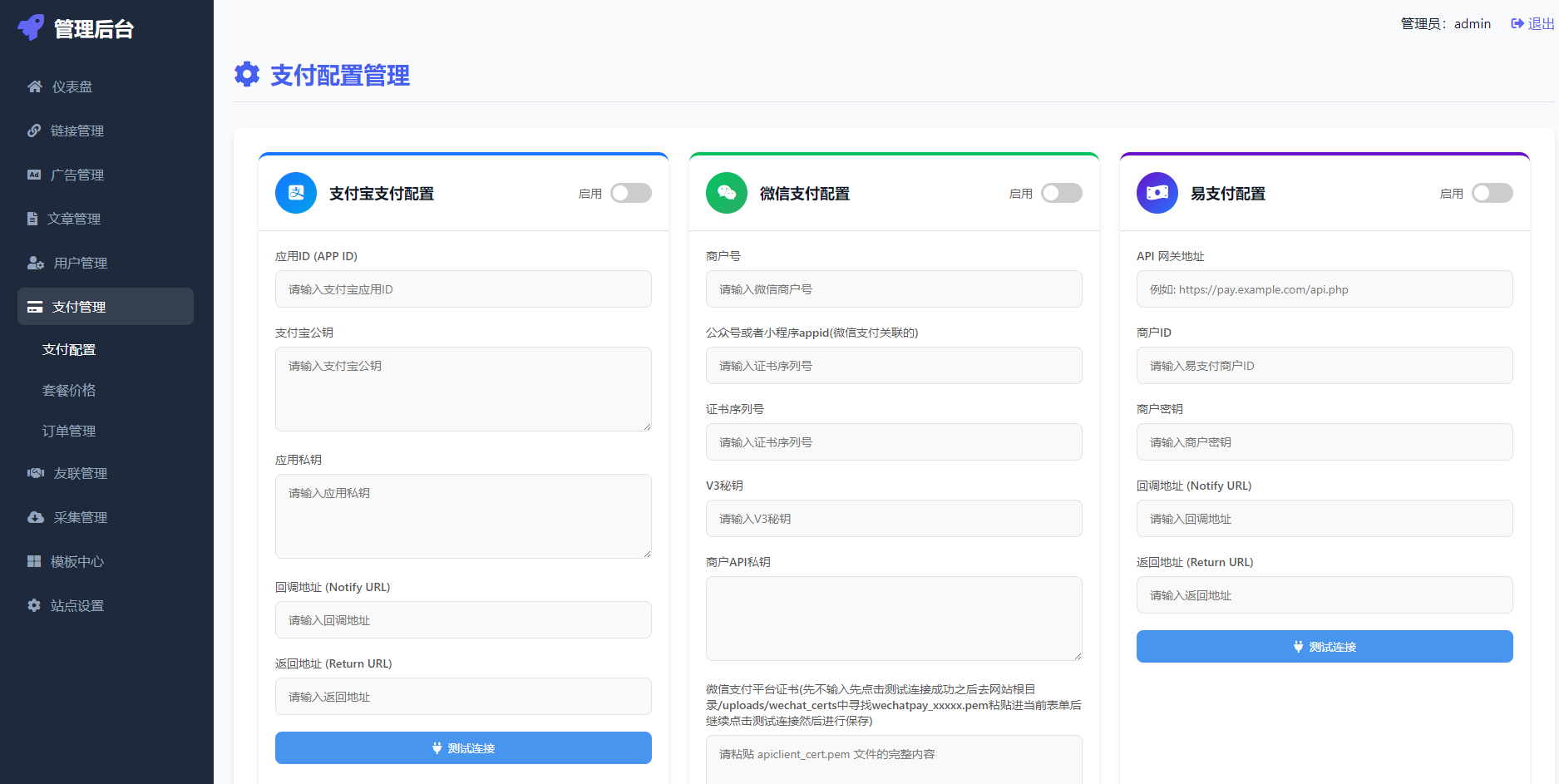Turn on the 易支付配置 toggle switch
Image resolution: width=1559 pixels, height=784 pixels.
(1492, 193)
